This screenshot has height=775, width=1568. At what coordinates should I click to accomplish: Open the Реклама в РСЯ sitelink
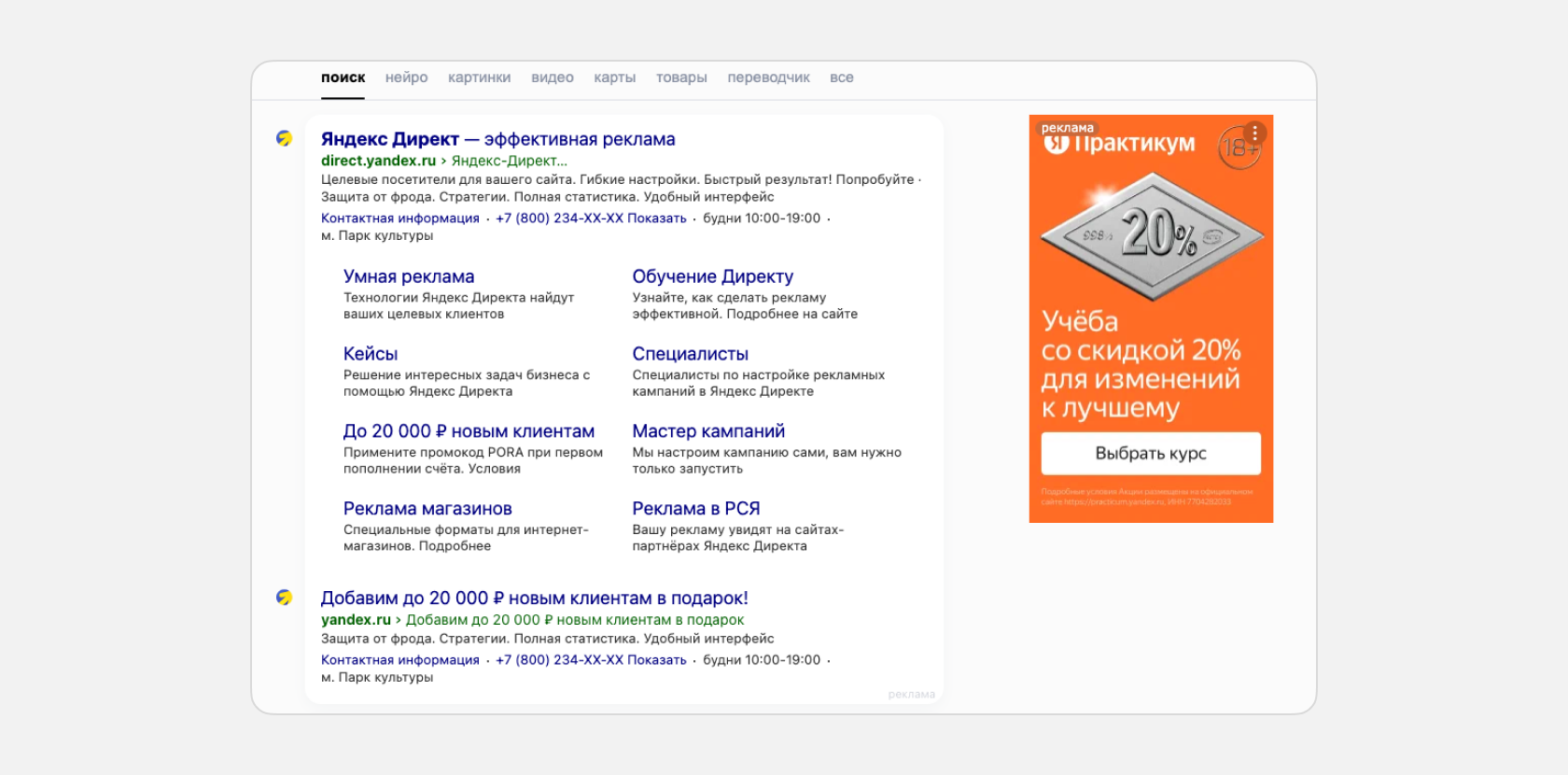pyautogui.click(x=696, y=509)
